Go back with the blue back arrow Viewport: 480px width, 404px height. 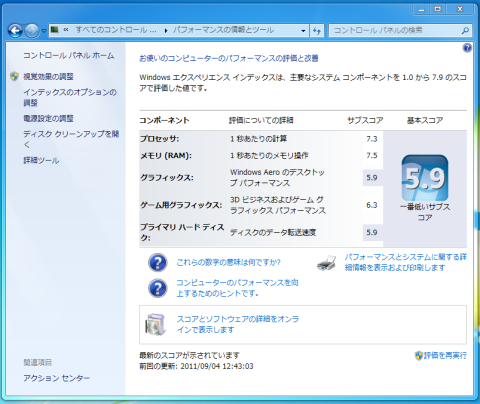coord(15,31)
